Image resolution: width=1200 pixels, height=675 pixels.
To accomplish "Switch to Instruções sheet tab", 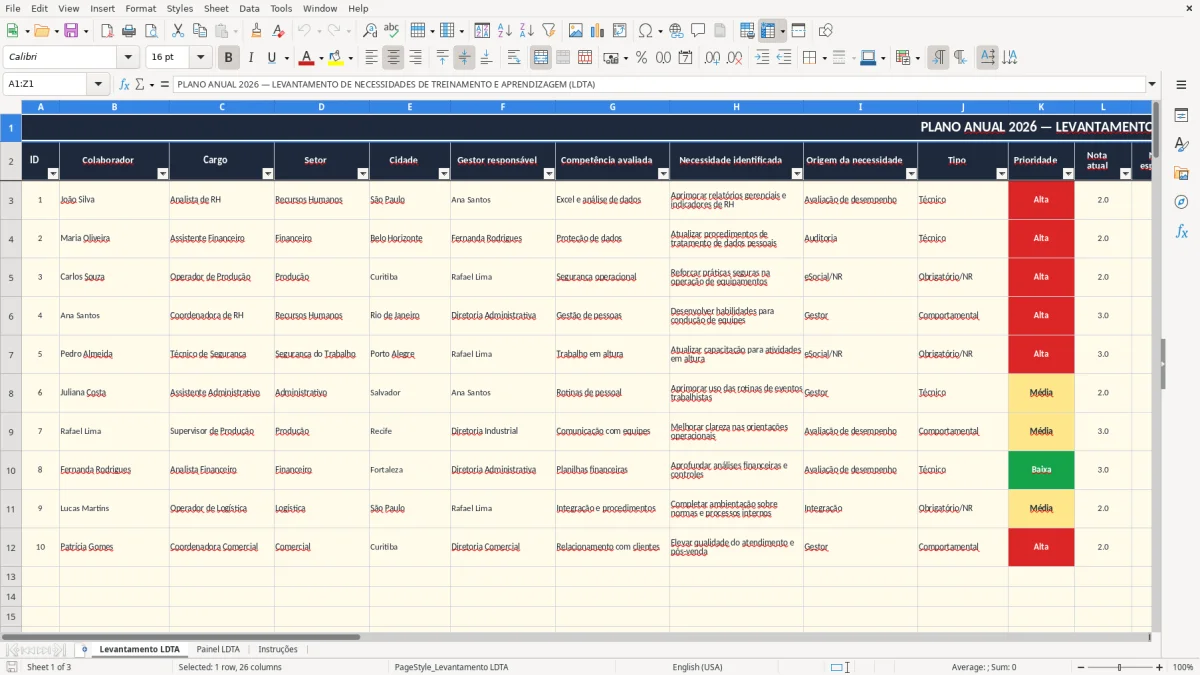I will 278,650.
